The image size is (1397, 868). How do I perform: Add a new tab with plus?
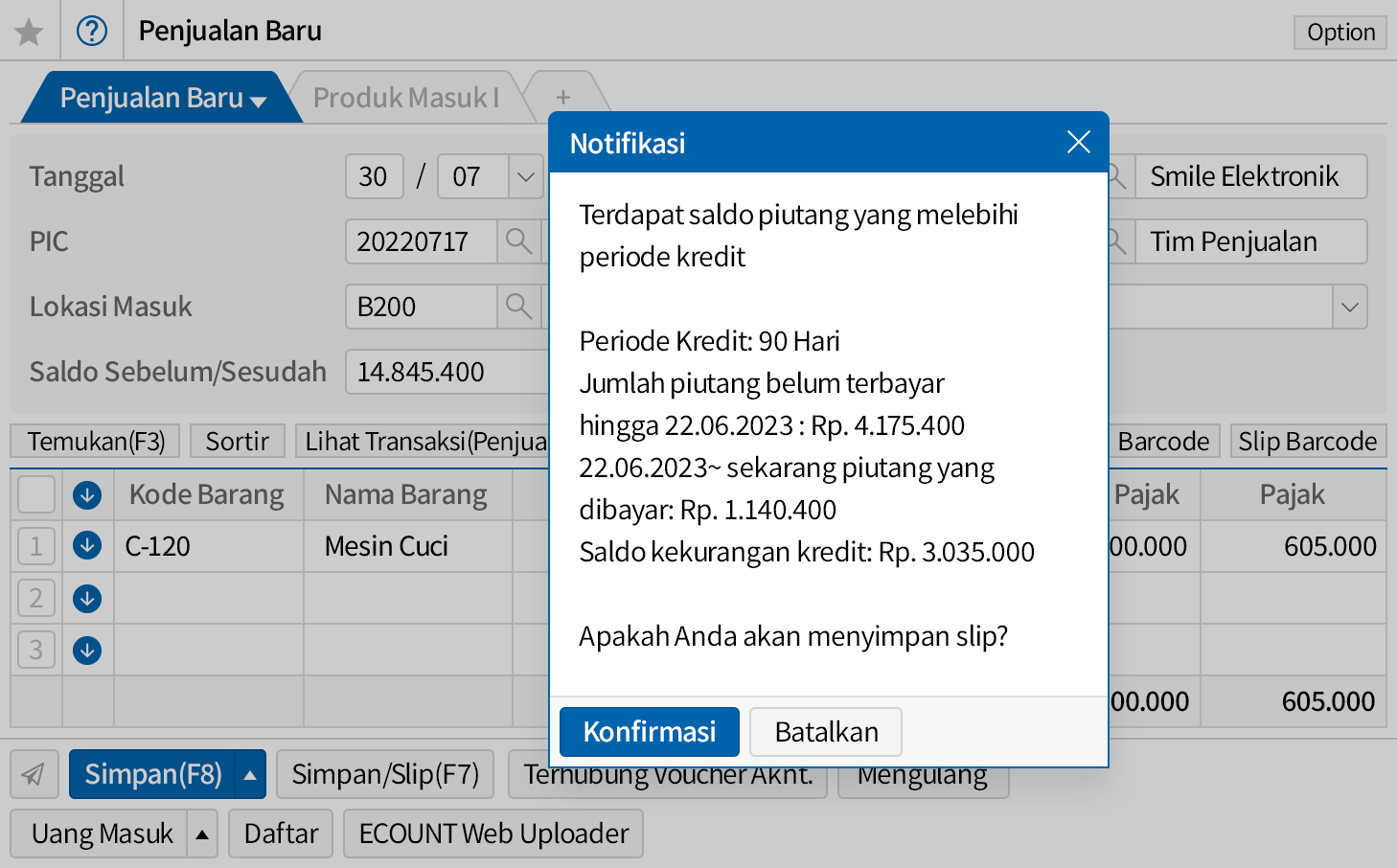coord(563,98)
